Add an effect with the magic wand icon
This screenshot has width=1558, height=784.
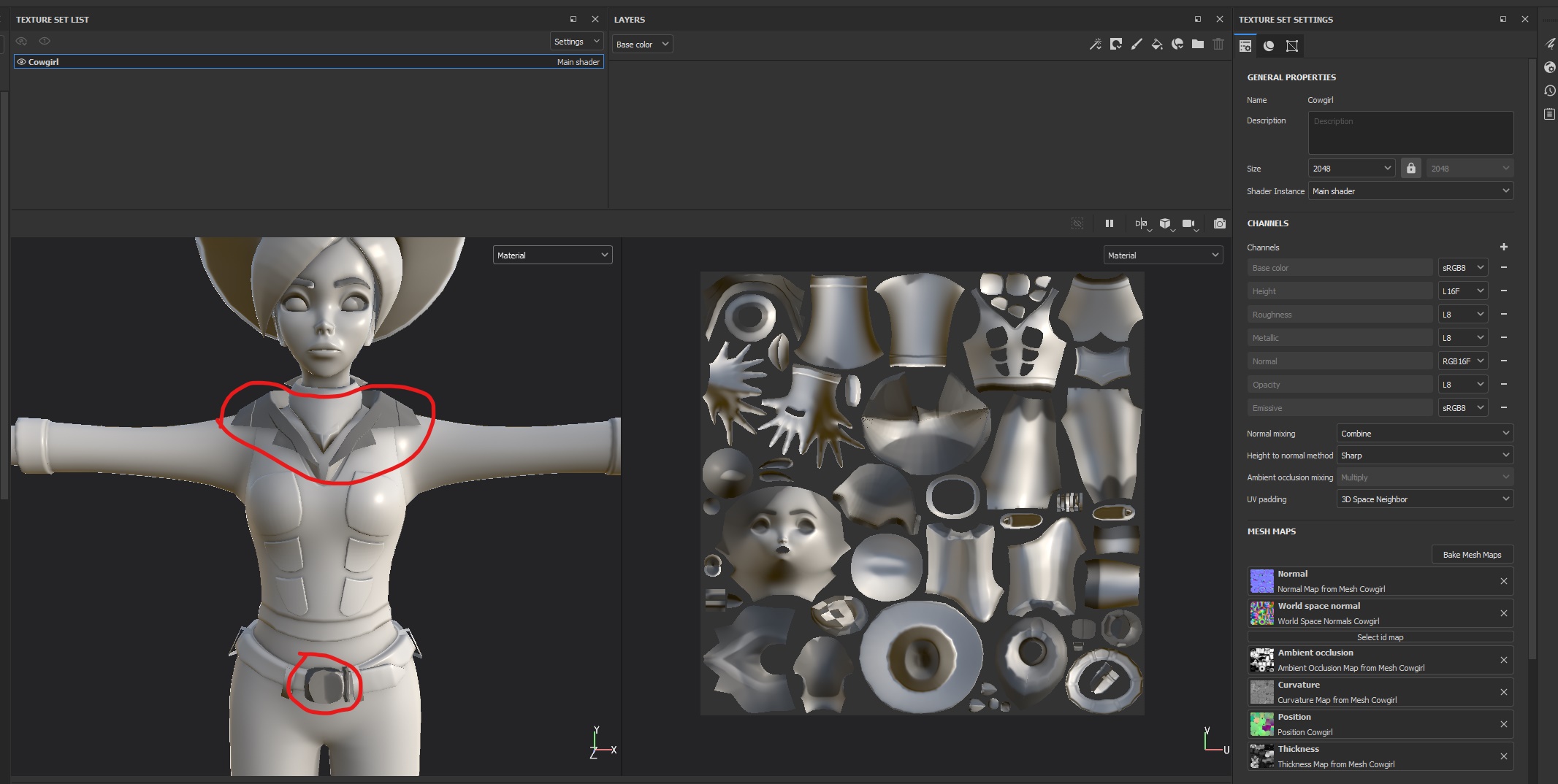pyautogui.click(x=1096, y=44)
